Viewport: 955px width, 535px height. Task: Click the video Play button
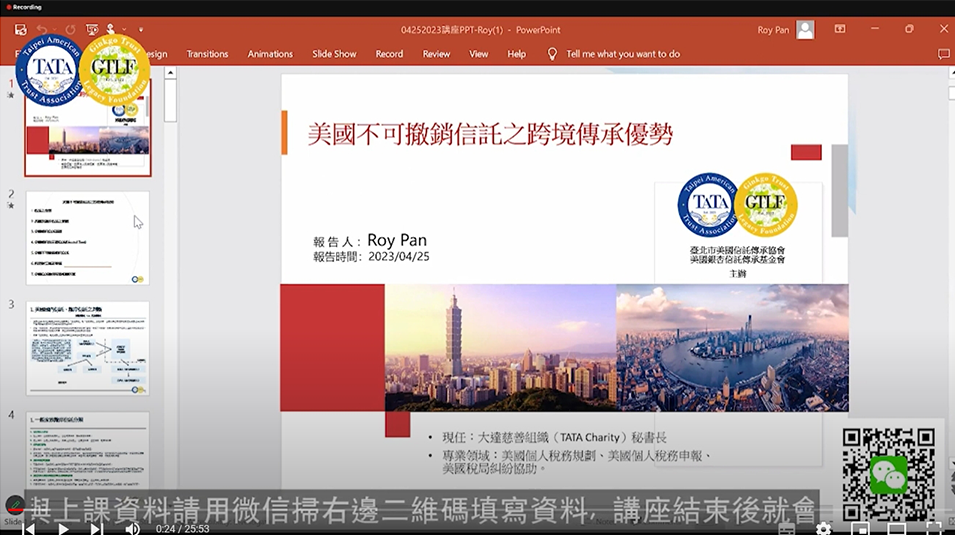coord(63,528)
